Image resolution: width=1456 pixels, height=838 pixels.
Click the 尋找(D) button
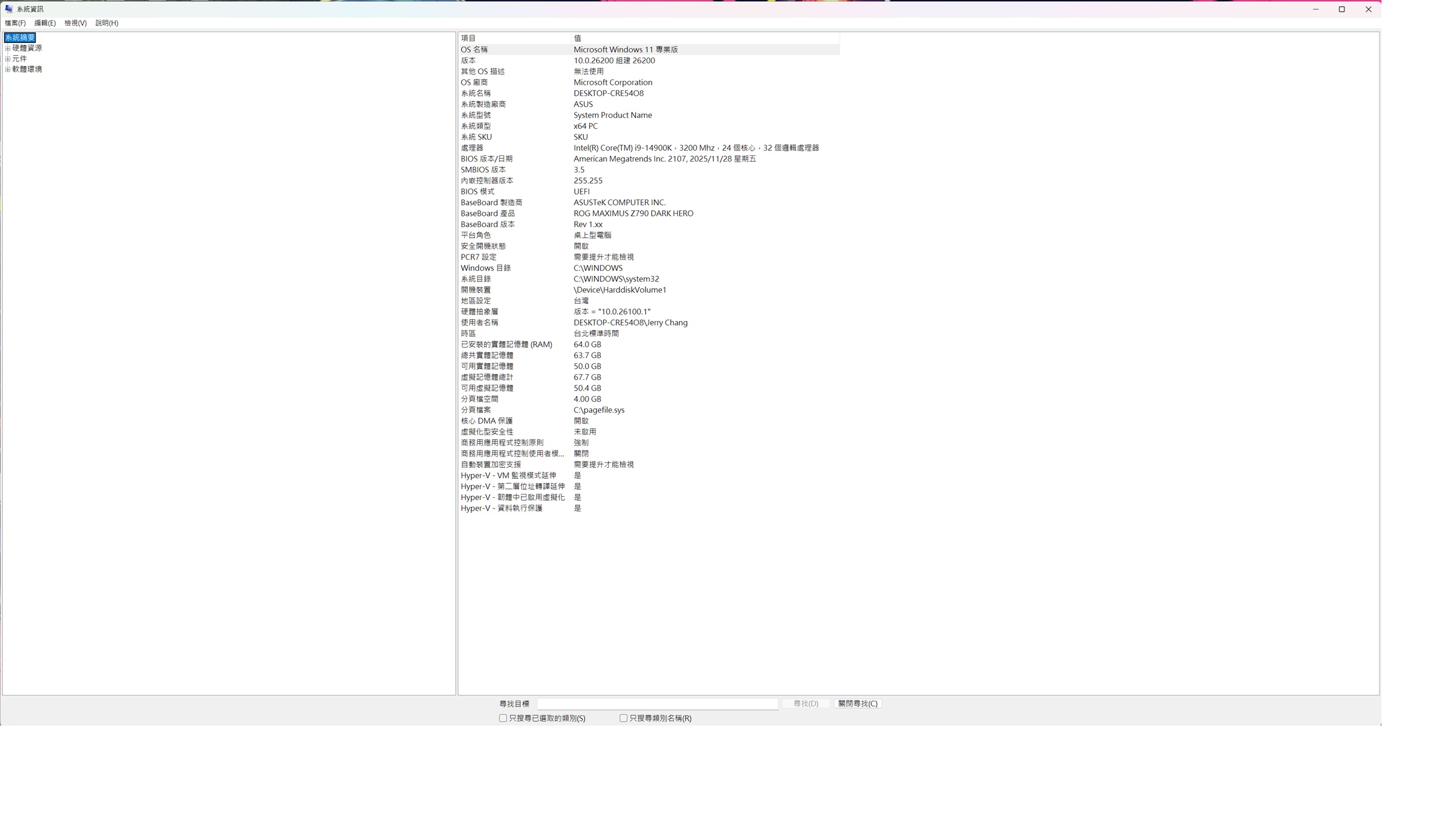tap(805, 704)
